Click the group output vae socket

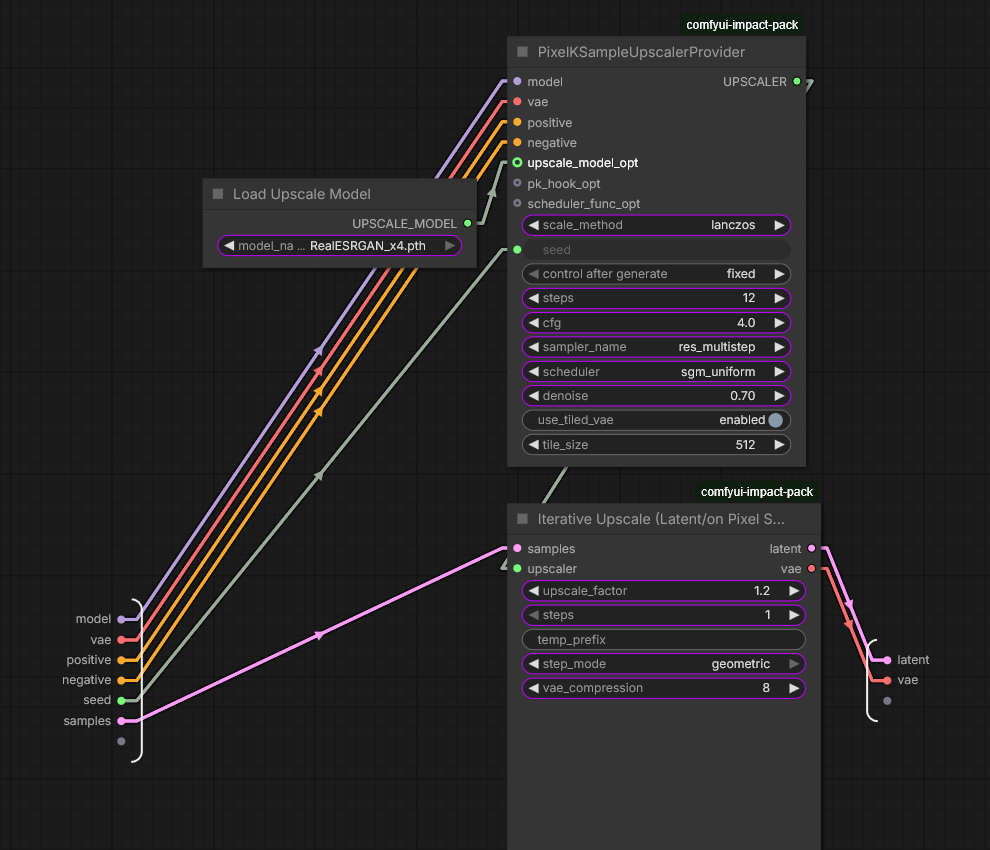[x=887, y=680]
